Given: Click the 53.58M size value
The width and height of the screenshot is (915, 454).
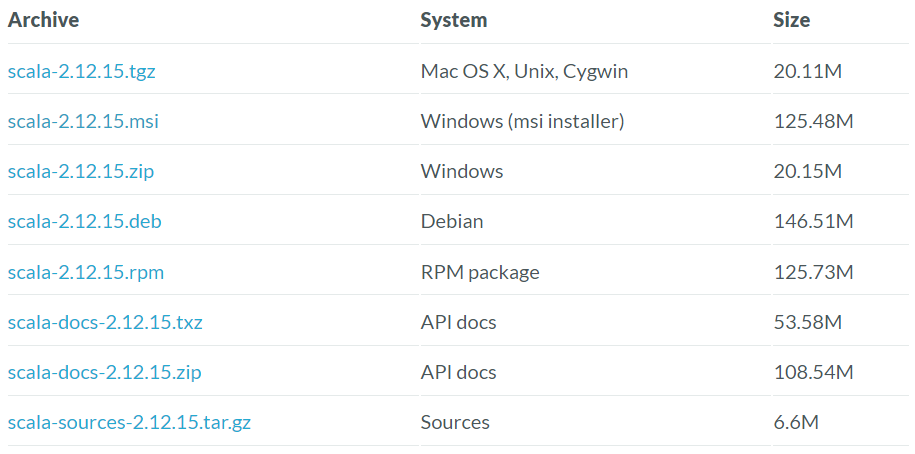Looking at the screenshot, I should click(x=808, y=322).
